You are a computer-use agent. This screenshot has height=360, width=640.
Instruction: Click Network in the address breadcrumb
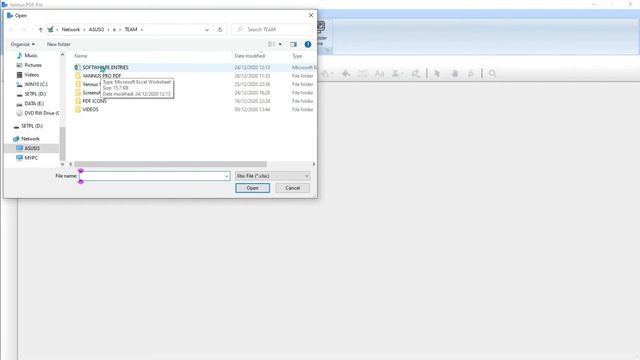pyautogui.click(x=71, y=29)
